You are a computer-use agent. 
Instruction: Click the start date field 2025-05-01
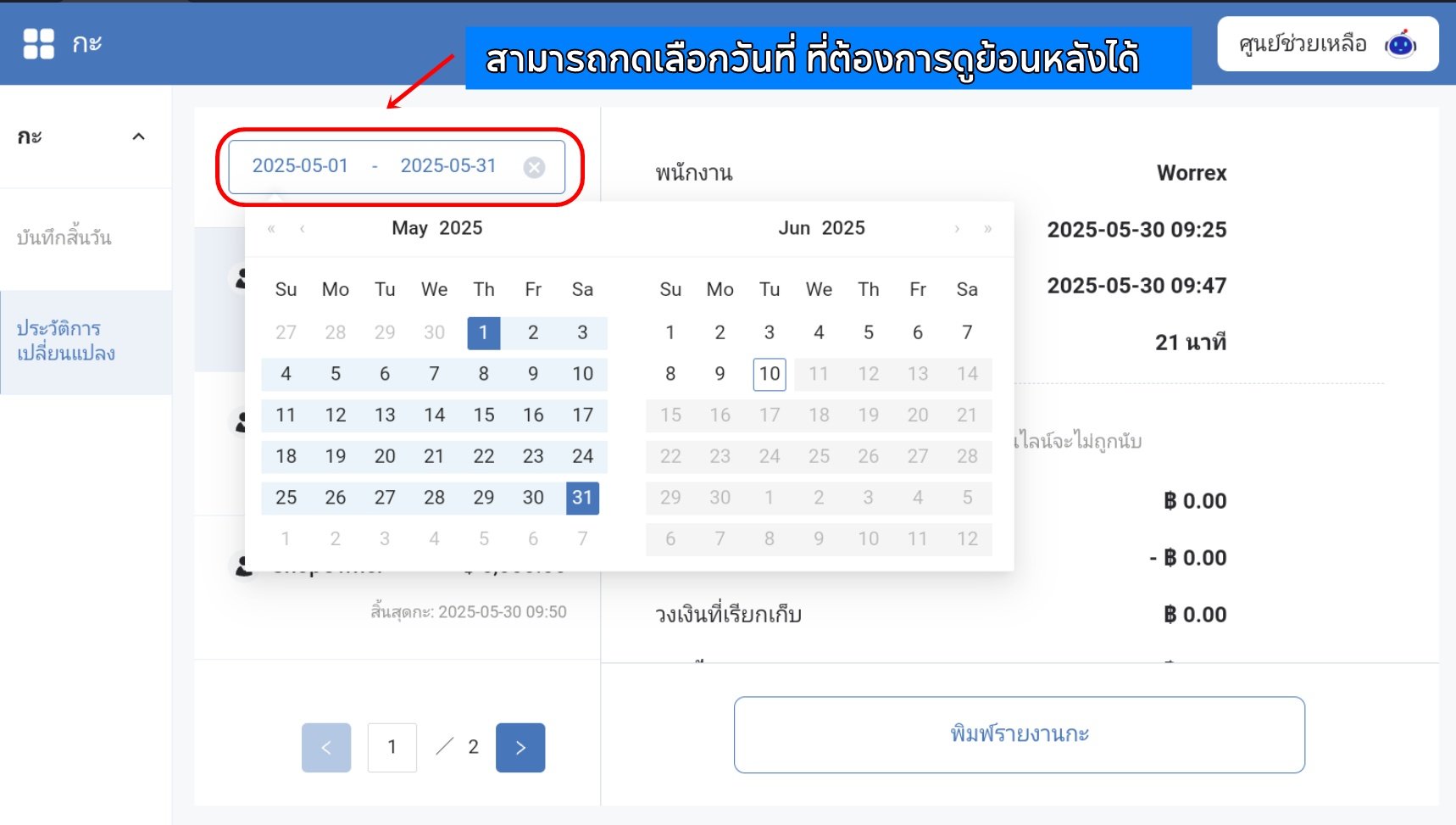click(x=300, y=166)
